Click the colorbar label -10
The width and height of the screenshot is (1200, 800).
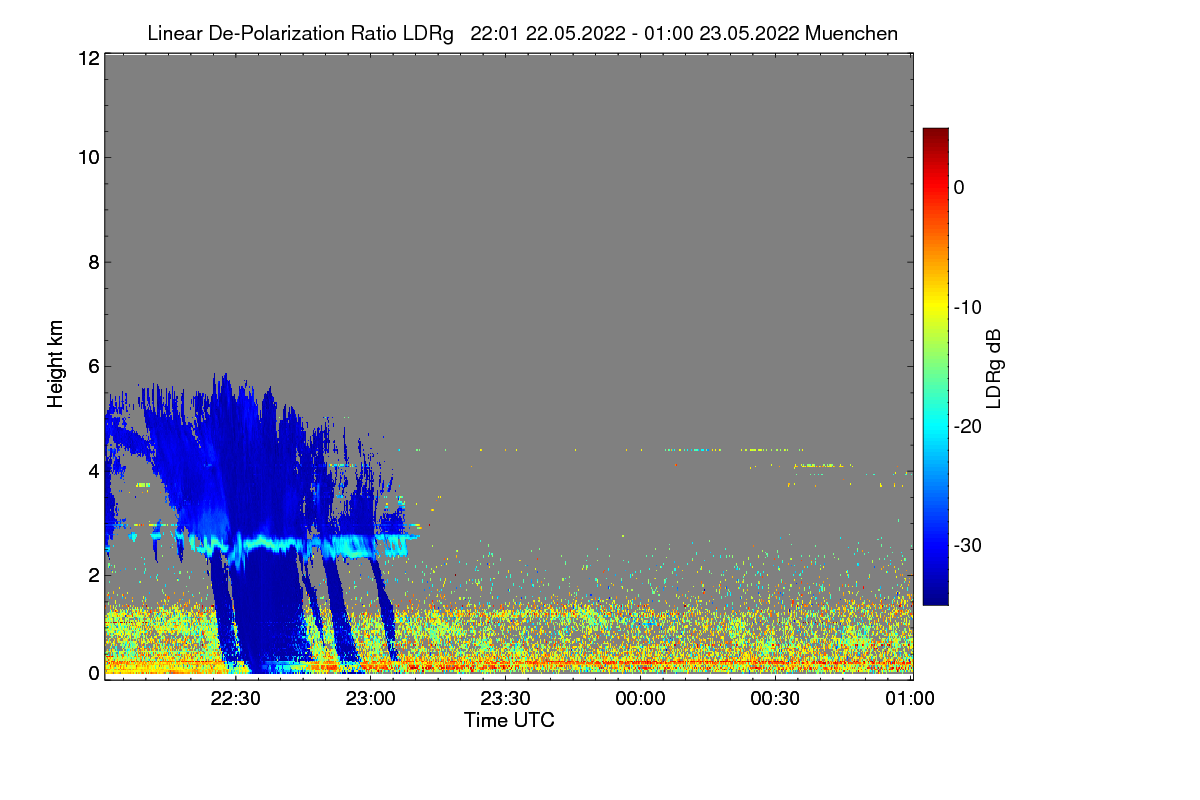point(968,307)
